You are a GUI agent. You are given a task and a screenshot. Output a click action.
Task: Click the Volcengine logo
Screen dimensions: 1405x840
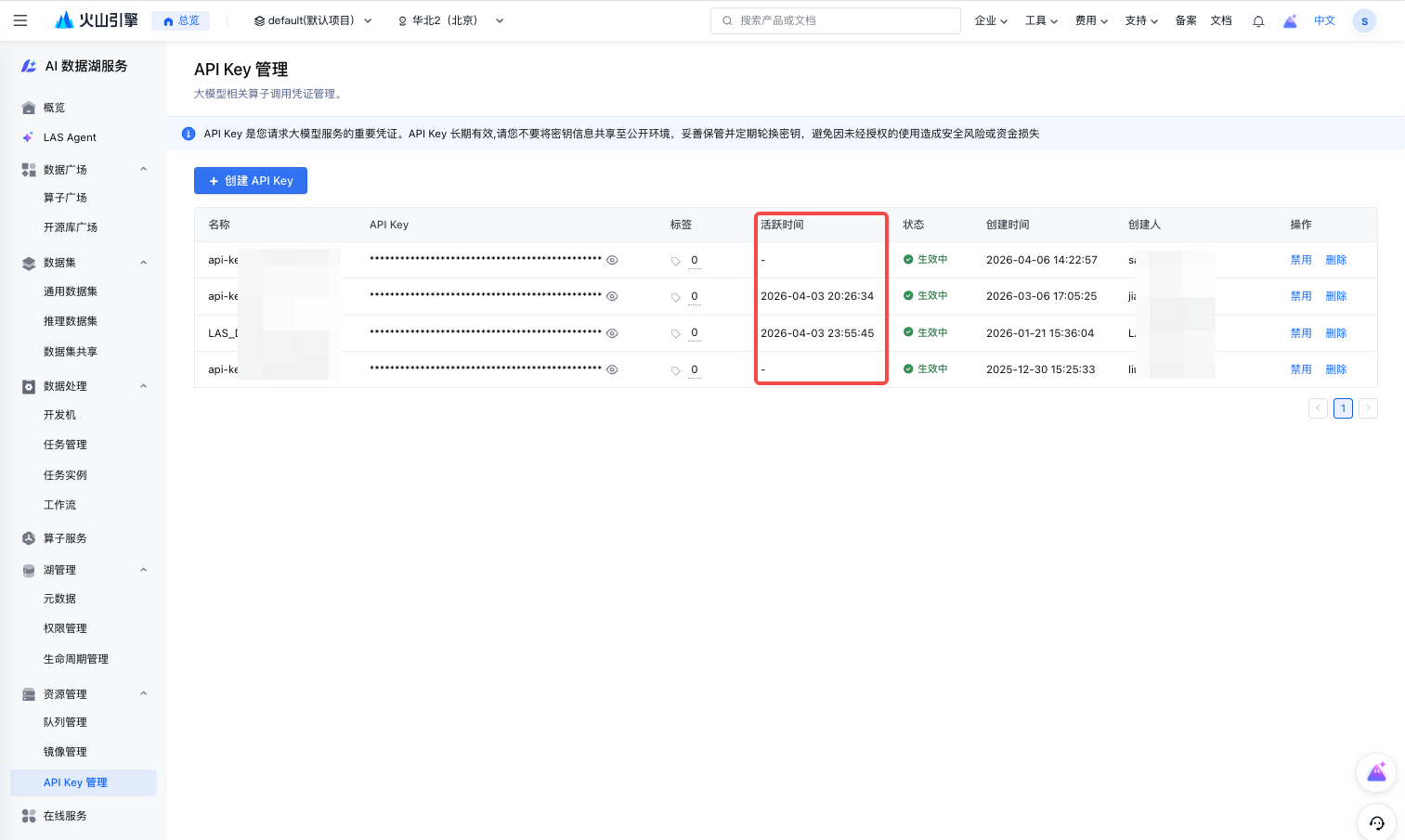click(x=97, y=20)
